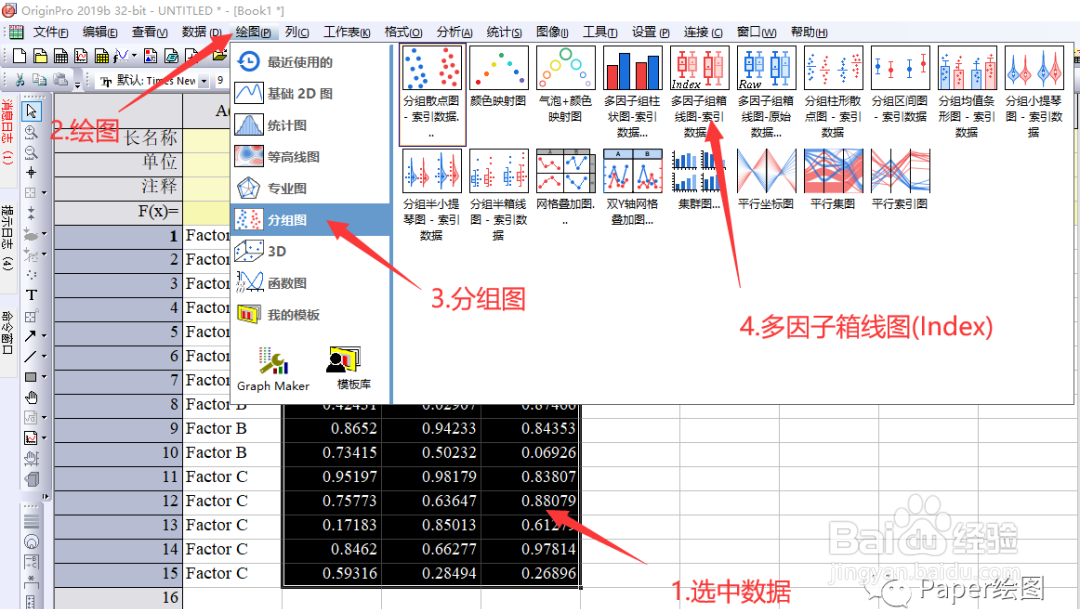Open the 消息日志 (1) side tab
Viewport: 1080px width, 609px height.
click(7, 132)
